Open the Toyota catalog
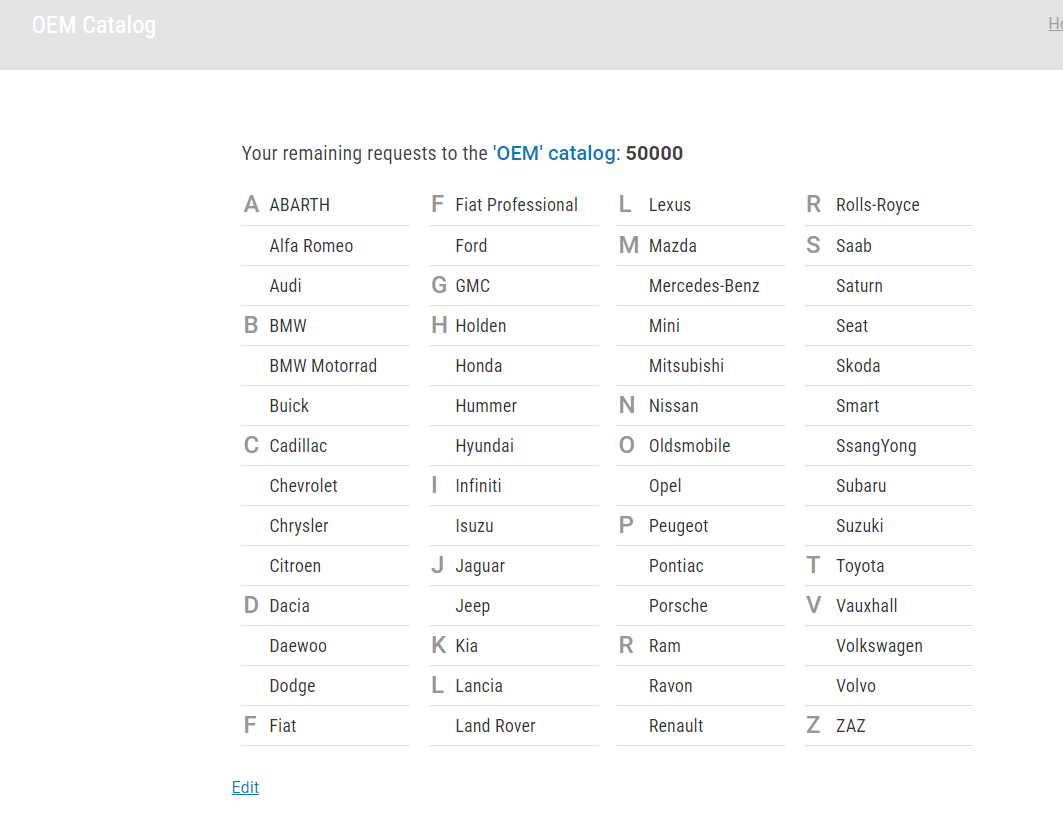This screenshot has height=822, width=1063. point(860,566)
